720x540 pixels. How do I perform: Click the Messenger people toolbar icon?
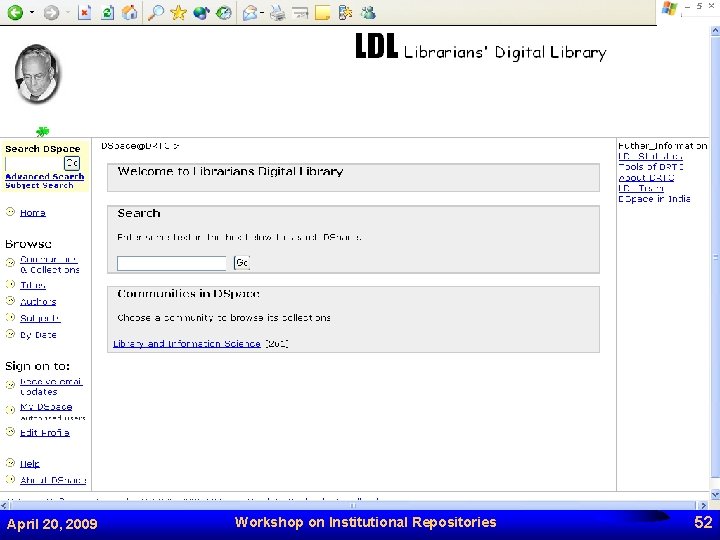click(368, 13)
